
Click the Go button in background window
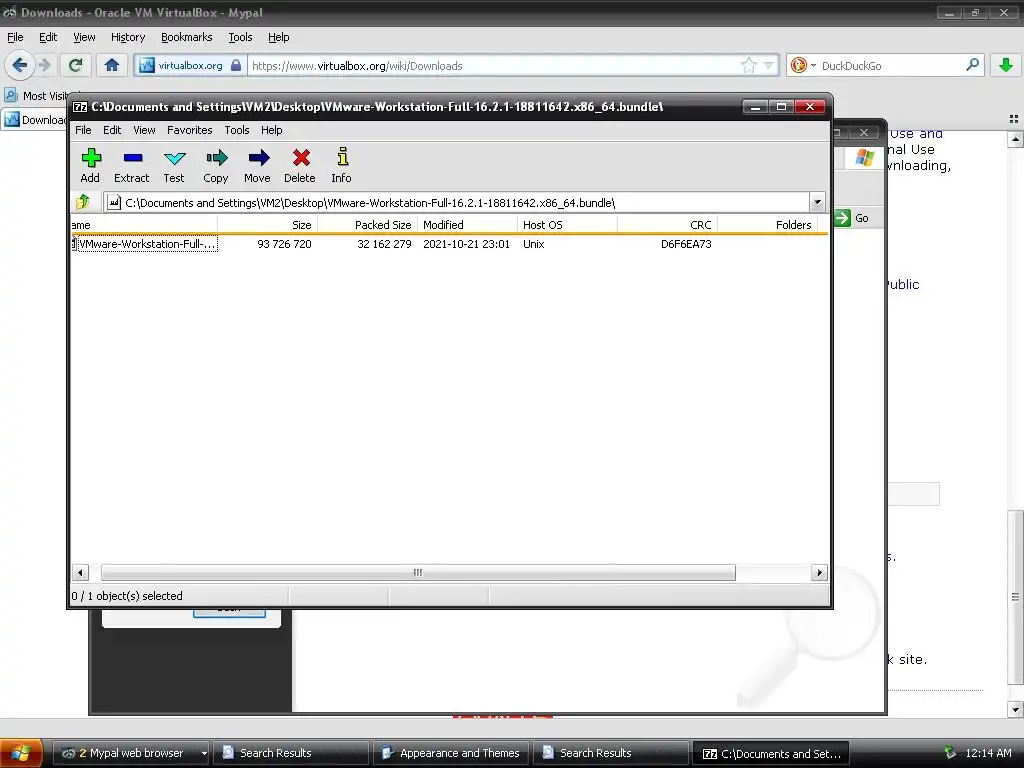click(852, 218)
